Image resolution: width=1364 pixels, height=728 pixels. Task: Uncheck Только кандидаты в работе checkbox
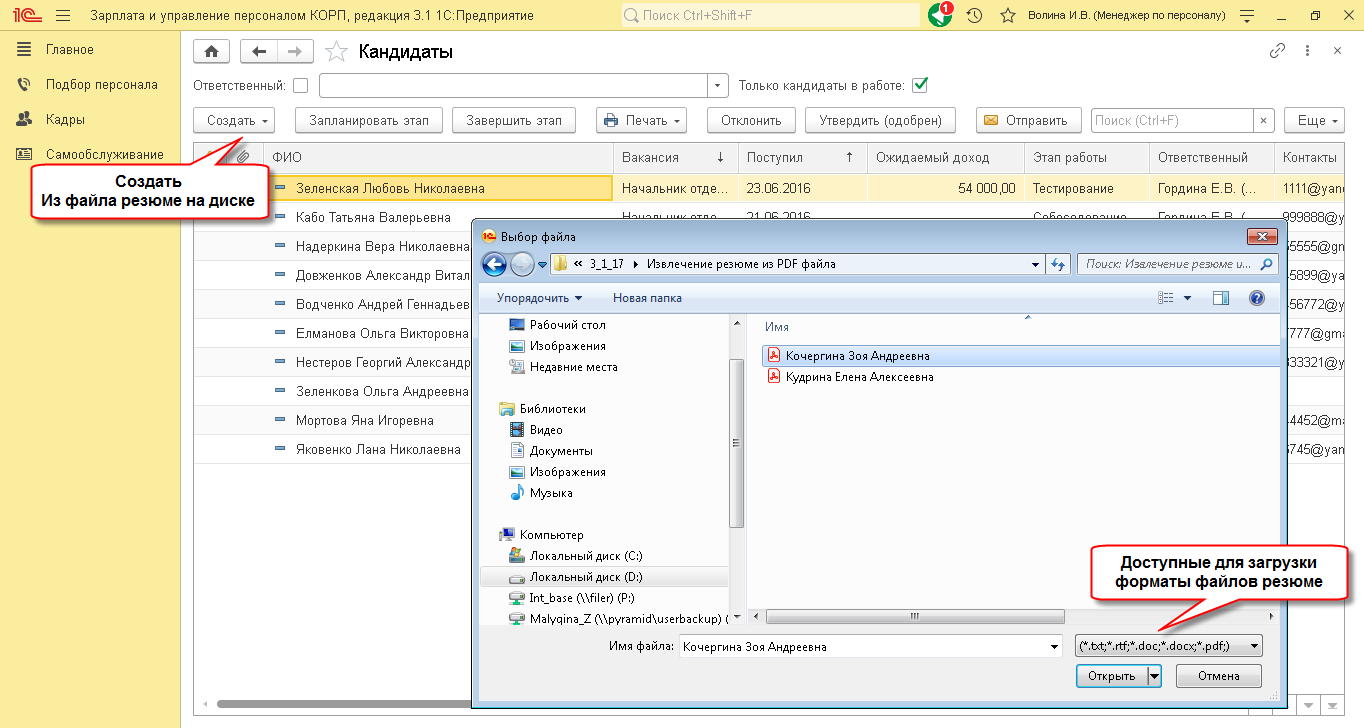point(920,86)
